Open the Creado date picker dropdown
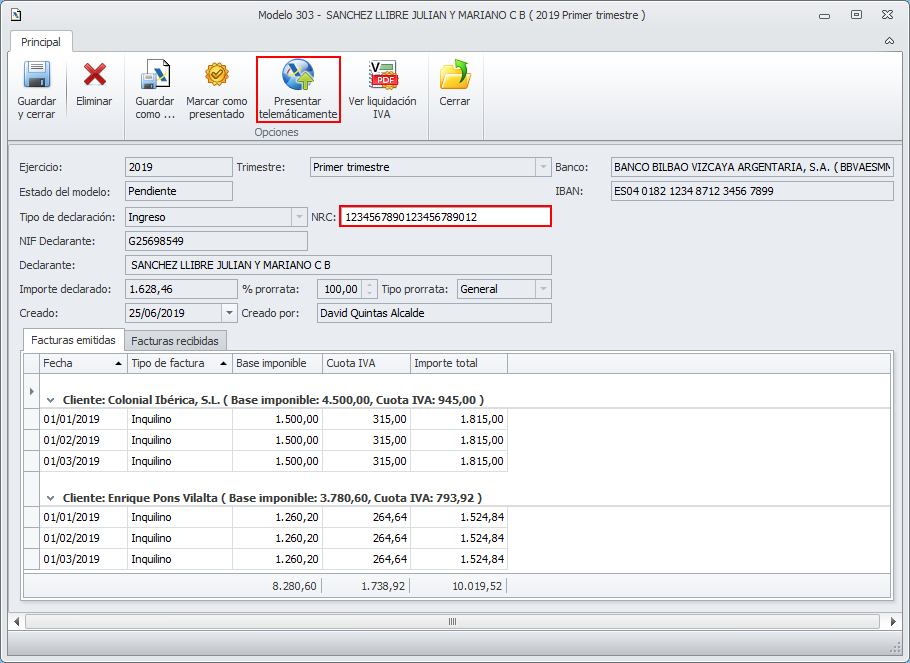The height and width of the screenshot is (663, 910). tap(229, 313)
